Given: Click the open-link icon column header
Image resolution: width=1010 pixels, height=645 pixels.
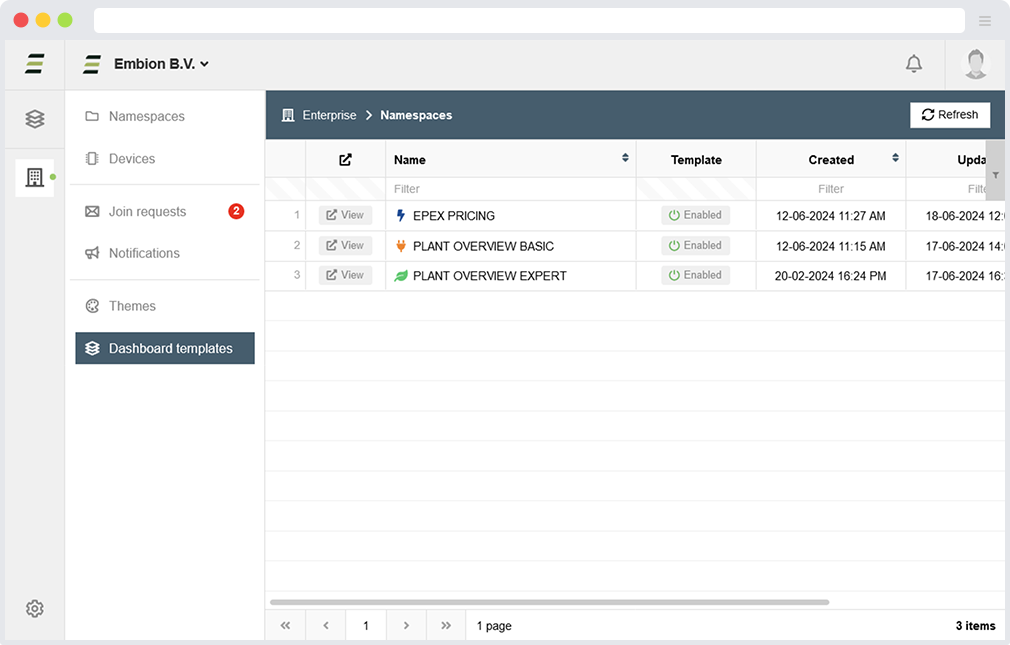Looking at the screenshot, I should pos(345,160).
